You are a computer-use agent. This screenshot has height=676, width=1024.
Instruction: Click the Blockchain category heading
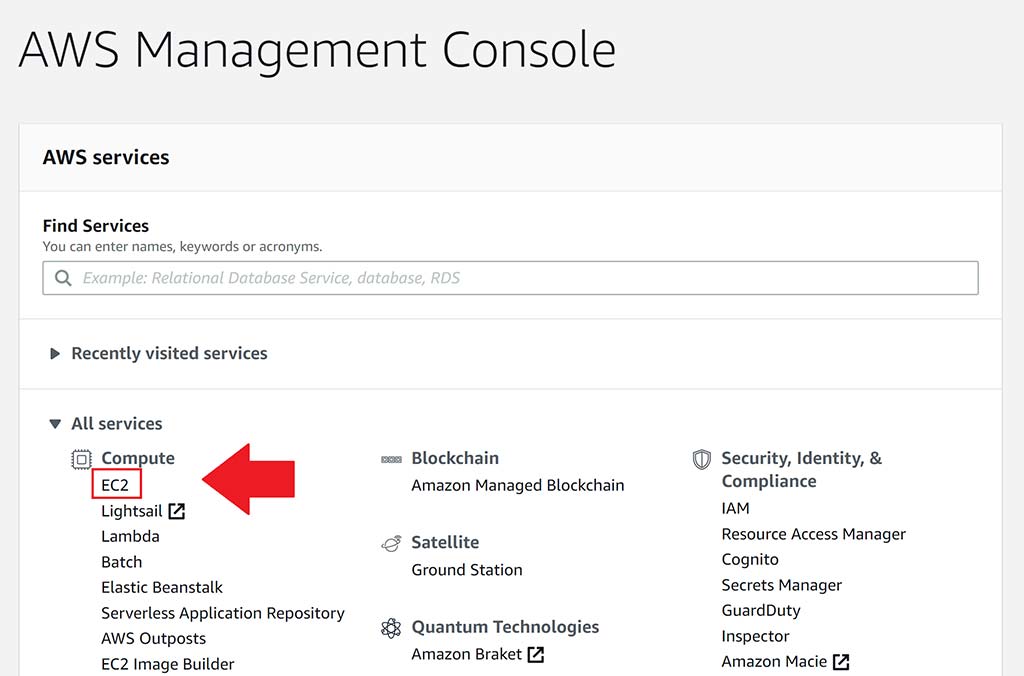pyautogui.click(x=455, y=458)
